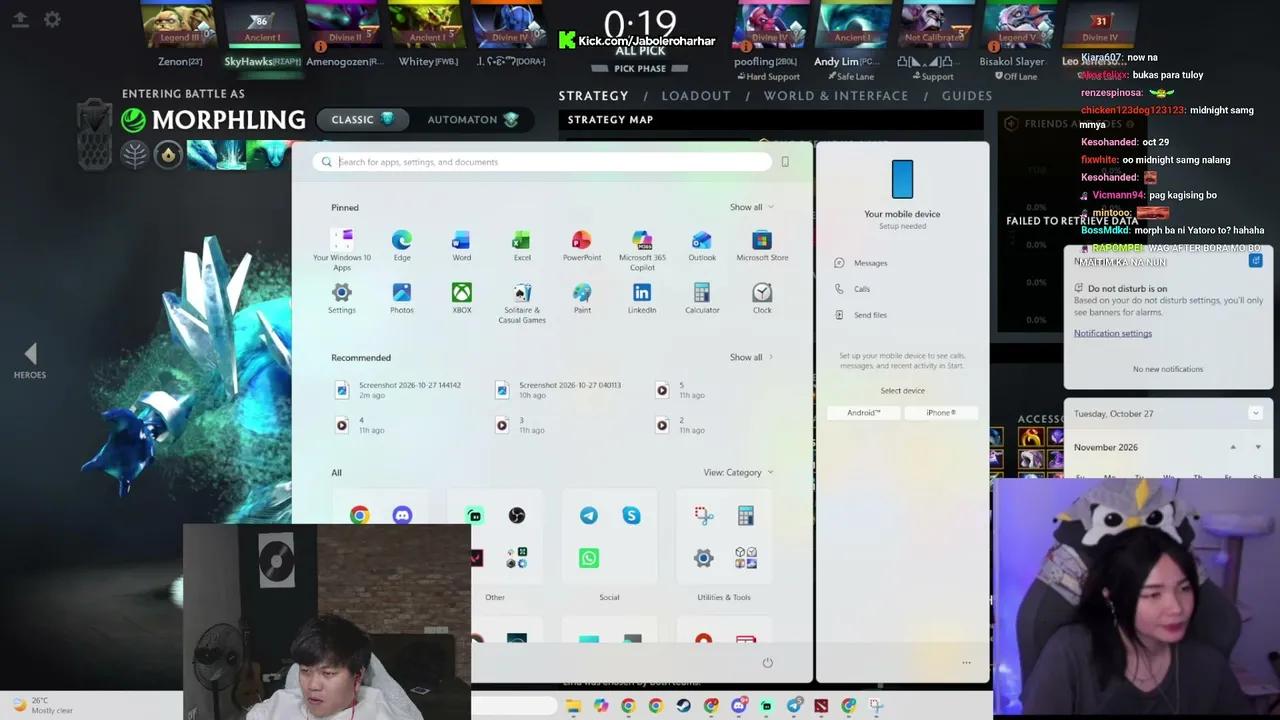This screenshot has height=720, width=1280.
Task: Launch PowerPoint from pinned apps
Action: 582,246
